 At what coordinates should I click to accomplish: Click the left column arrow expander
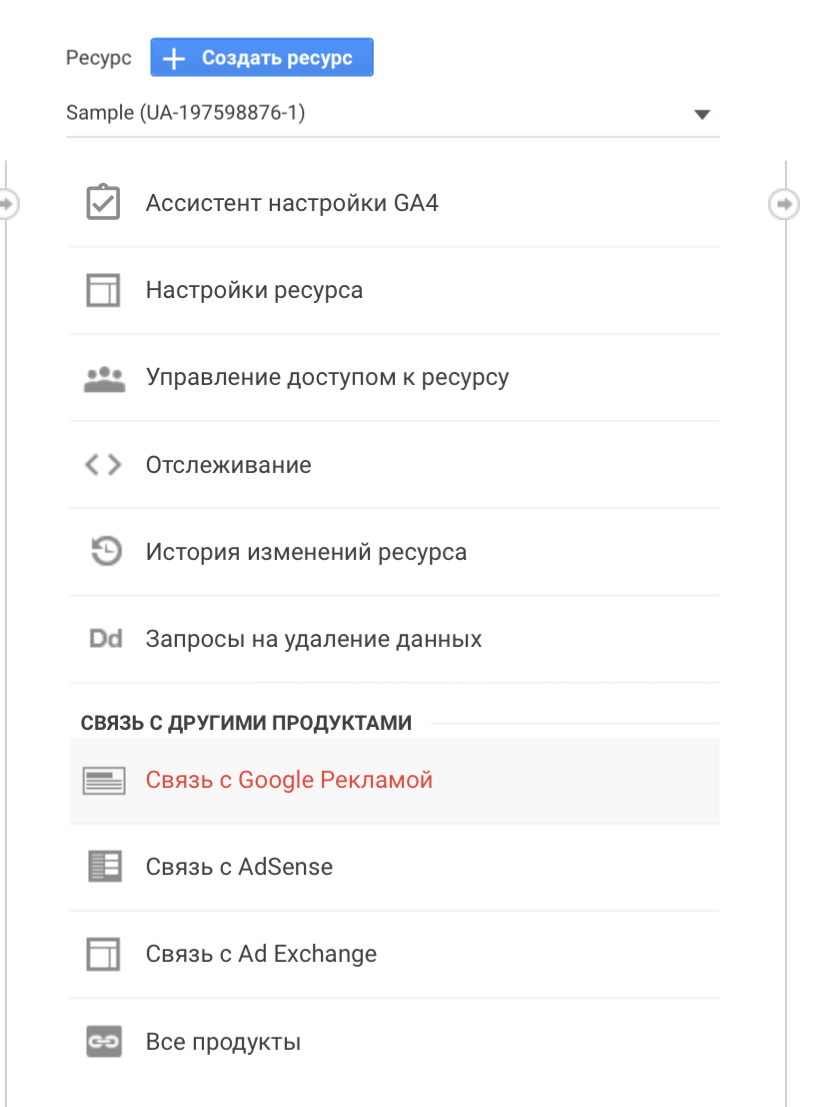(7, 204)
